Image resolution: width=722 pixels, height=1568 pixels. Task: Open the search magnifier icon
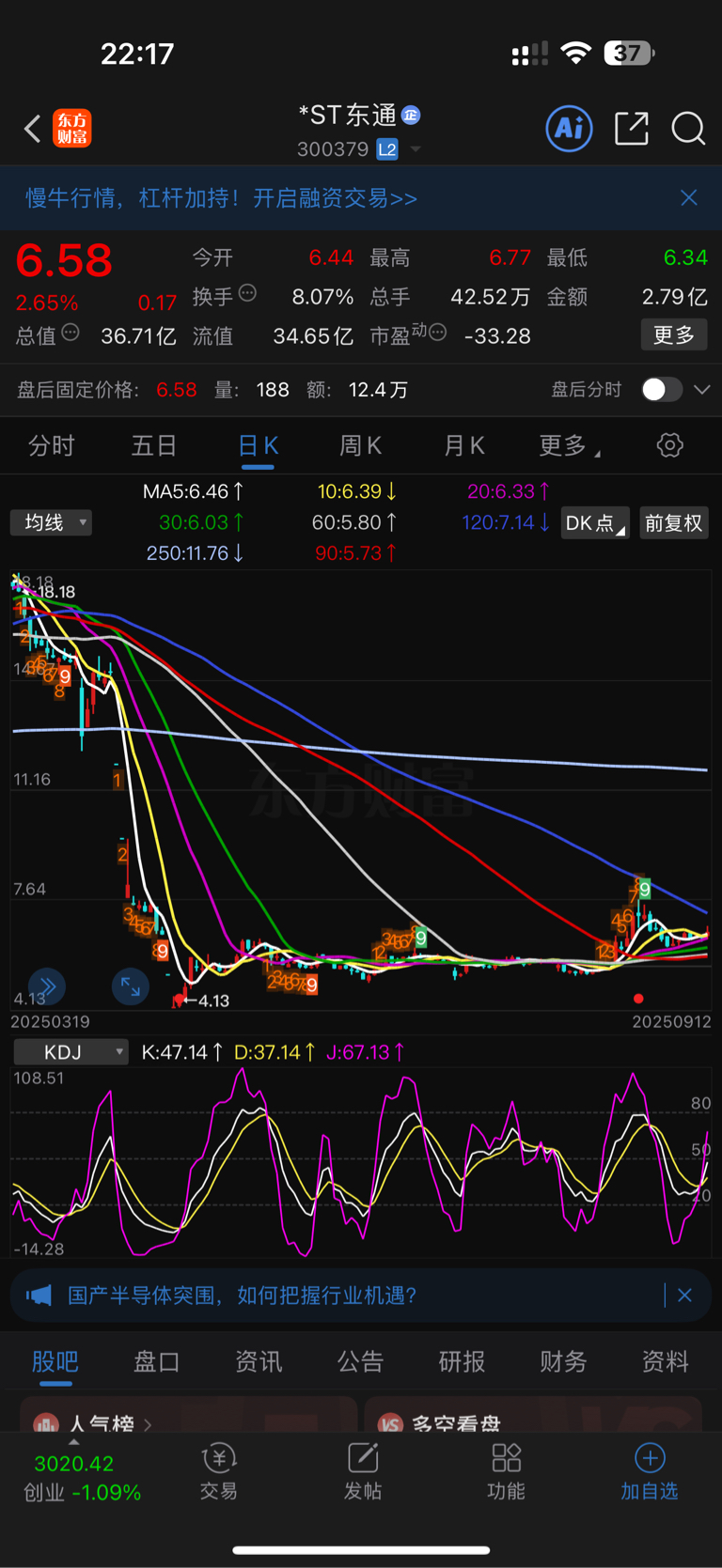point(688,128)
